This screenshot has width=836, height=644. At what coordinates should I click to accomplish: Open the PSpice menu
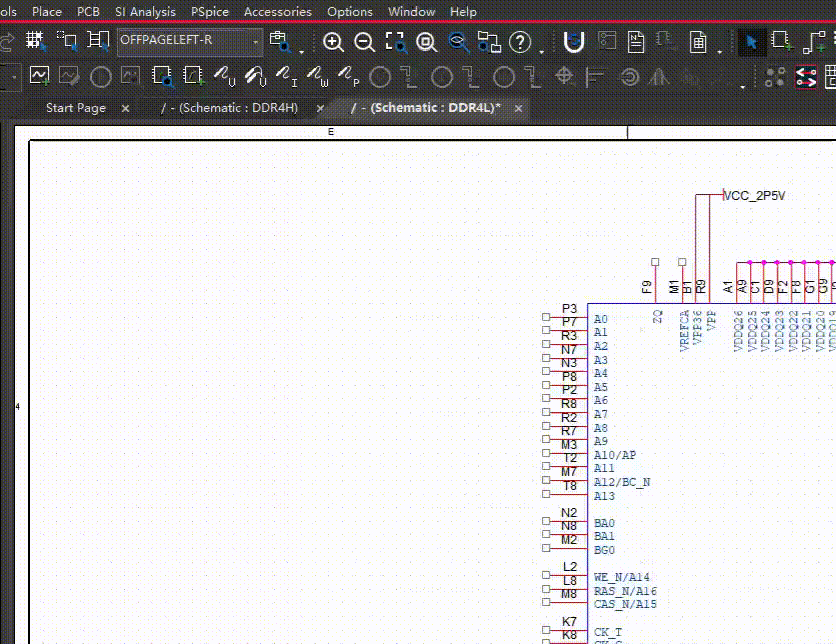click(x=210, y=12)
